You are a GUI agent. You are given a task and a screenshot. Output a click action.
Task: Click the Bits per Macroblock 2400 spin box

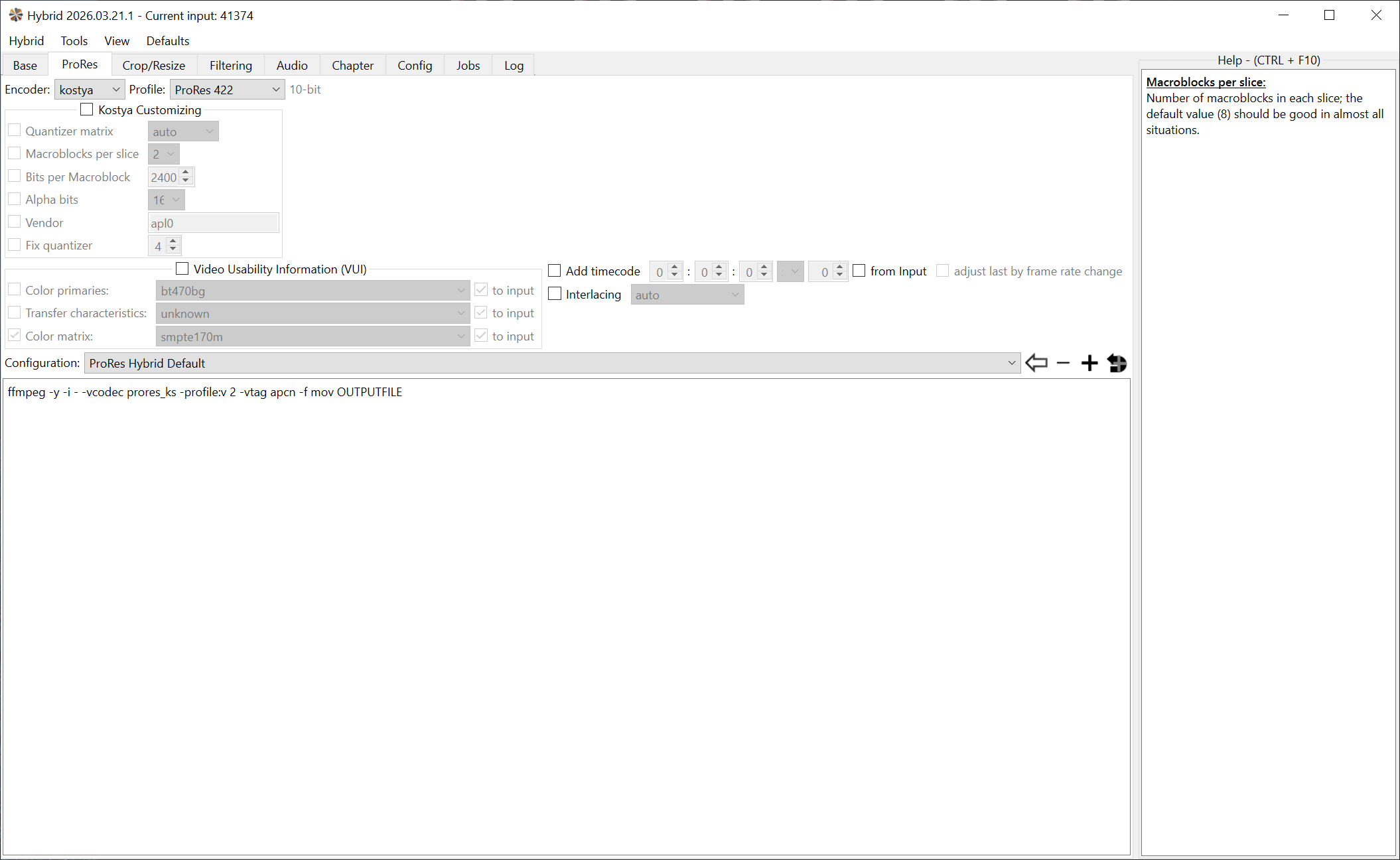pos(171,177)
